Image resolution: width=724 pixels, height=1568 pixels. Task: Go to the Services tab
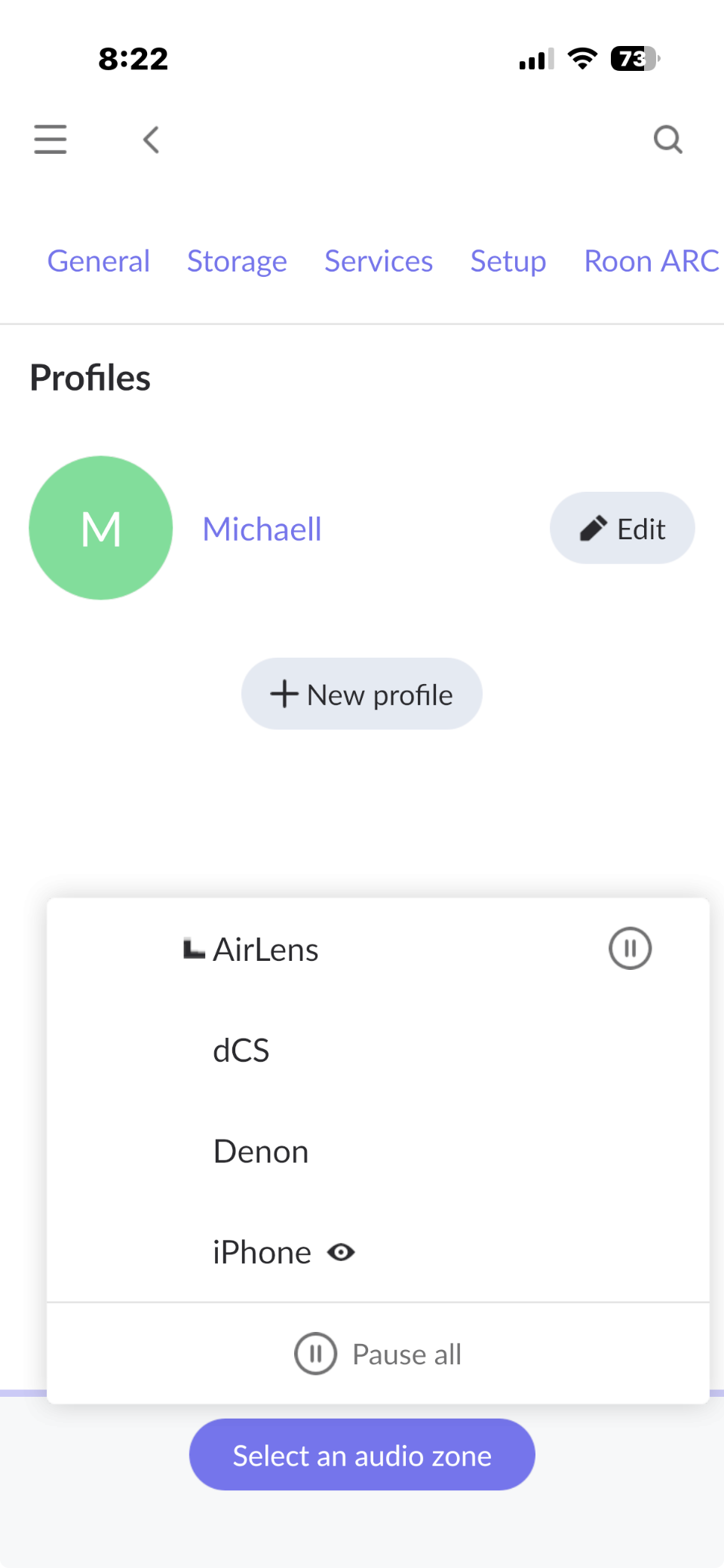point(379,261)
